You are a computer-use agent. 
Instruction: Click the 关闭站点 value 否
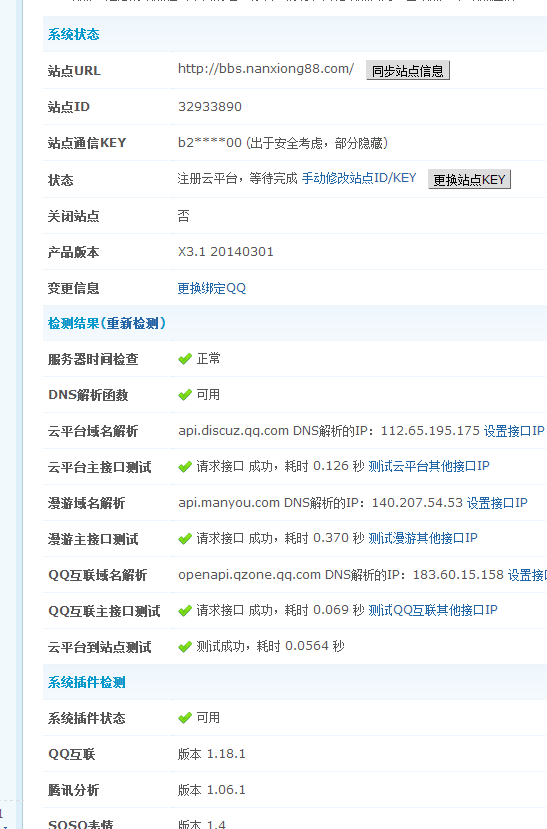(183, 216)
